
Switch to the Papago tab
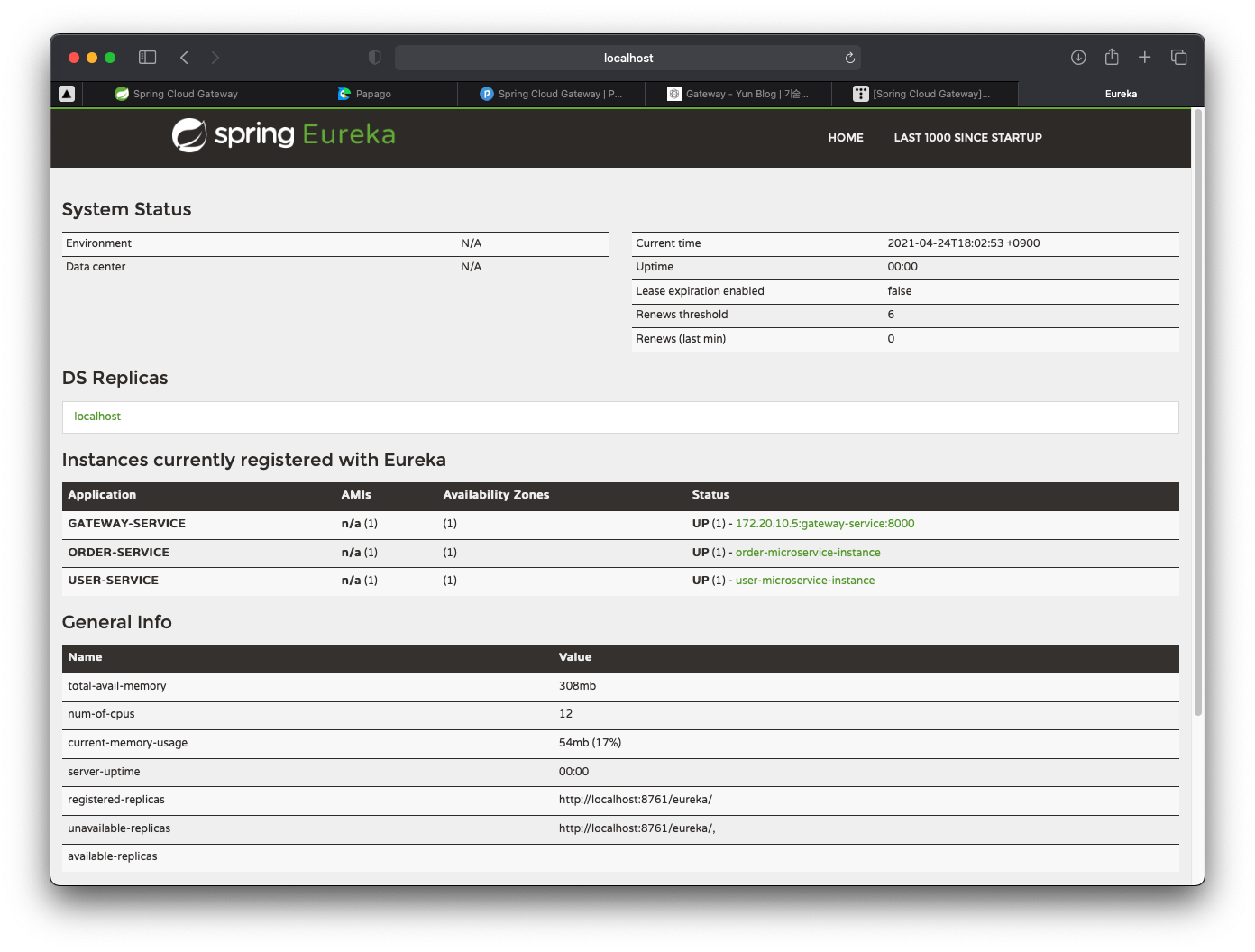tap(364, 94)
